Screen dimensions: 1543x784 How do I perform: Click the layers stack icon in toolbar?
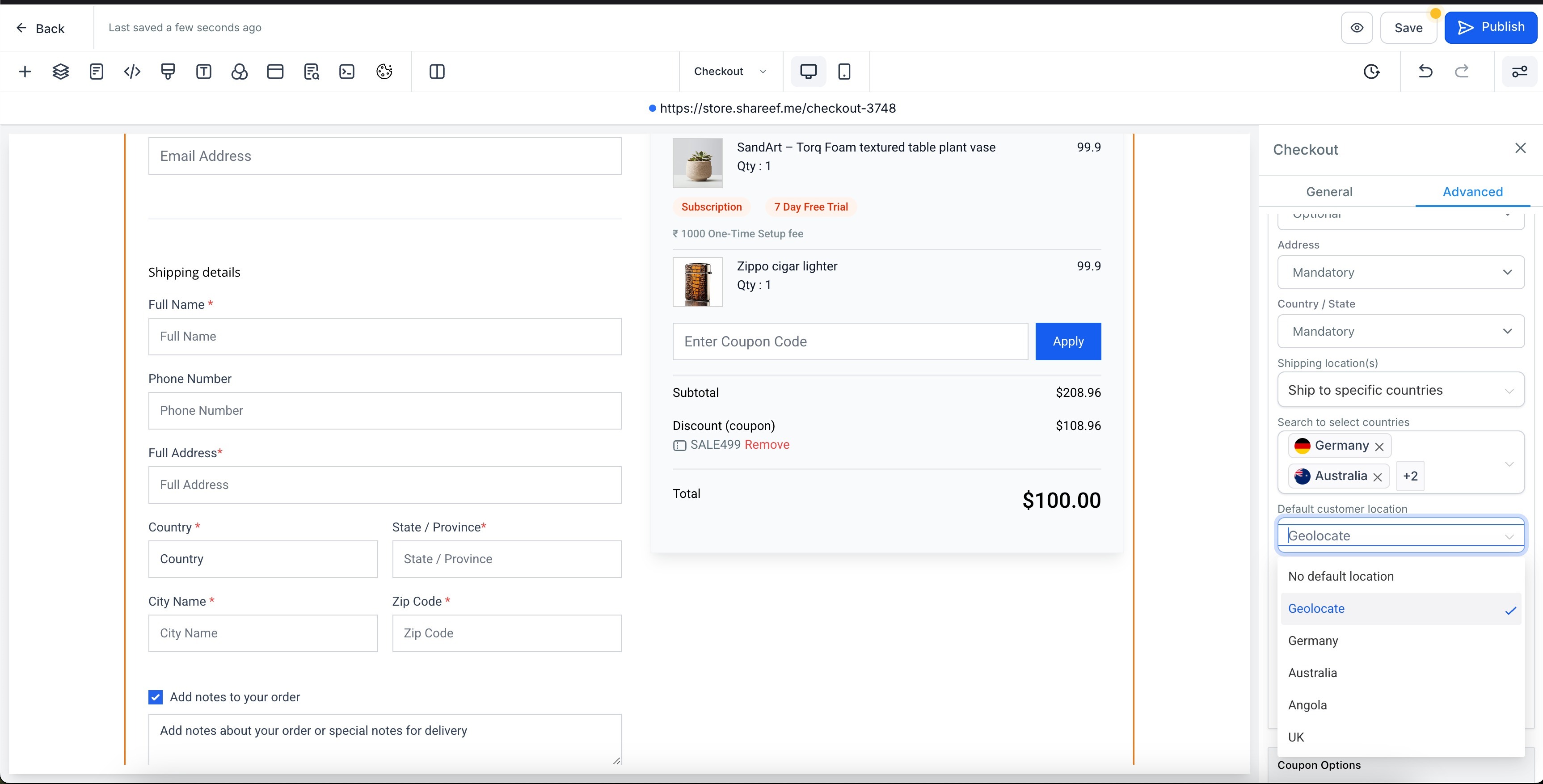[60, 72]
